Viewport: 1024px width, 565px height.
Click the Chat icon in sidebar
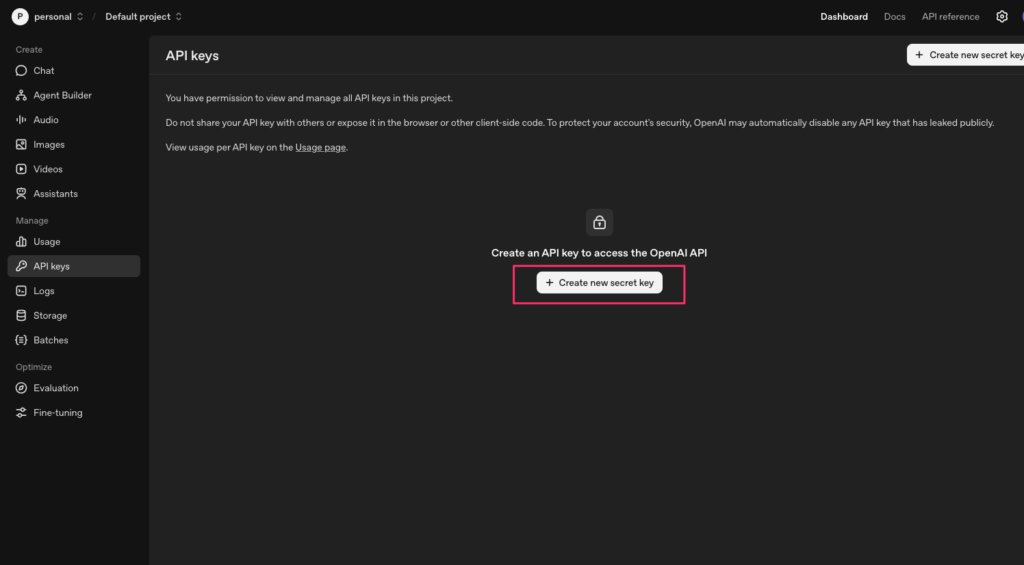pyautogui.click(x=21, y=71)
